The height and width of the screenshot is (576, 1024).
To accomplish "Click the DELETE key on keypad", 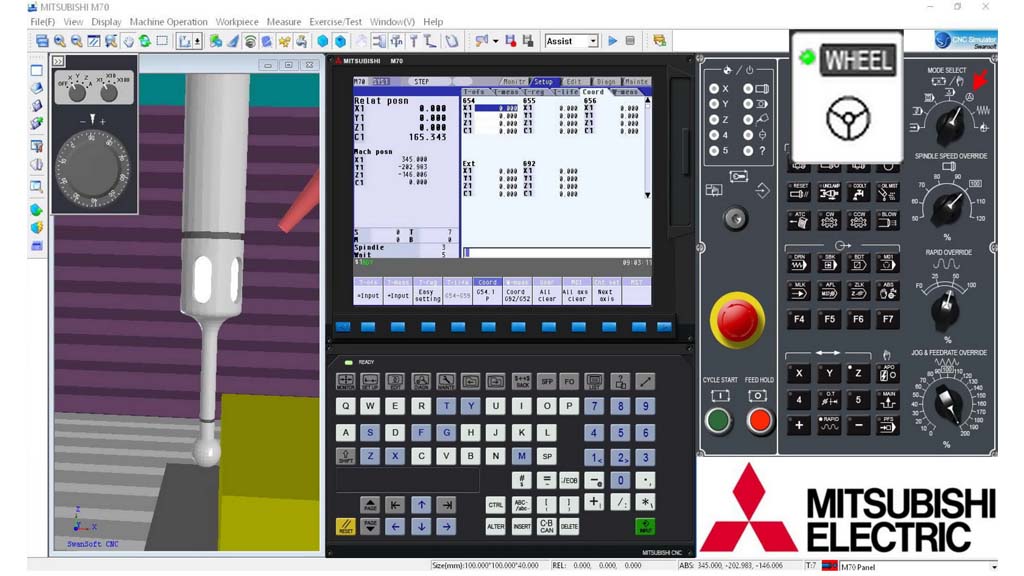I will [x=569, y=526].
